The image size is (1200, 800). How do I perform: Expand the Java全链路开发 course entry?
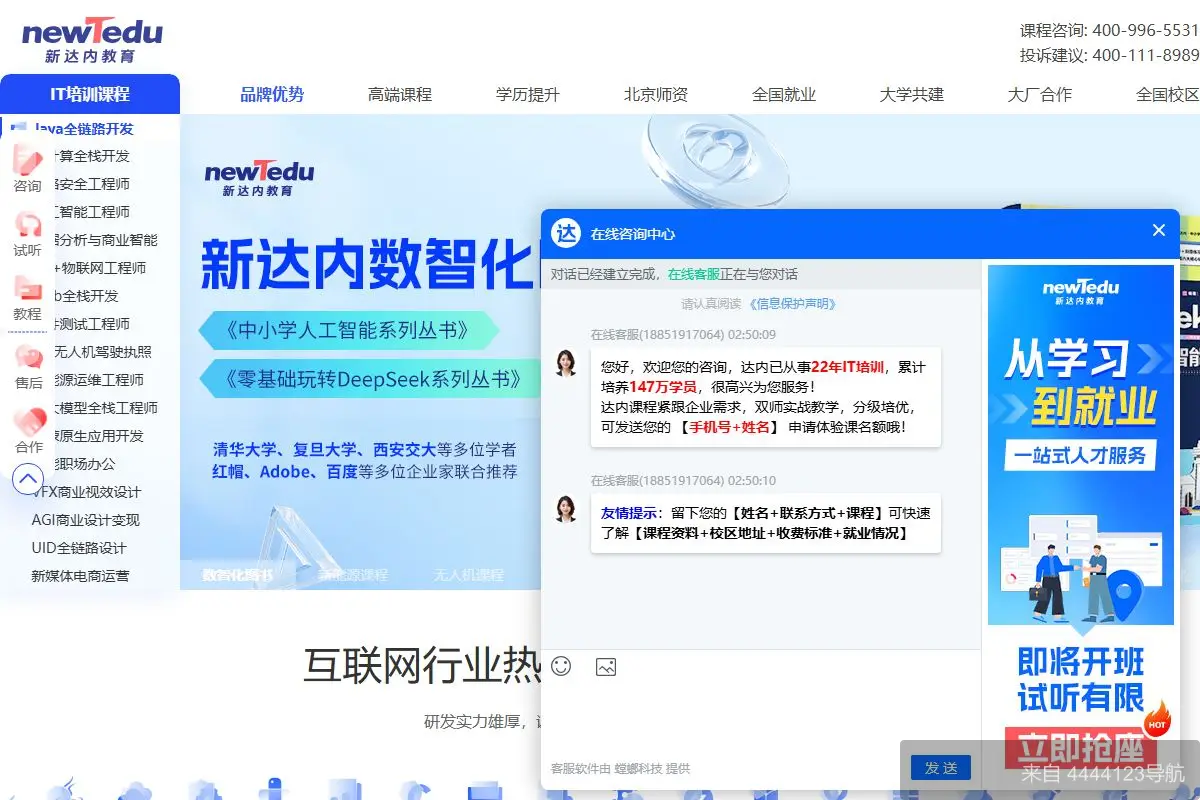tap(85, 129)
